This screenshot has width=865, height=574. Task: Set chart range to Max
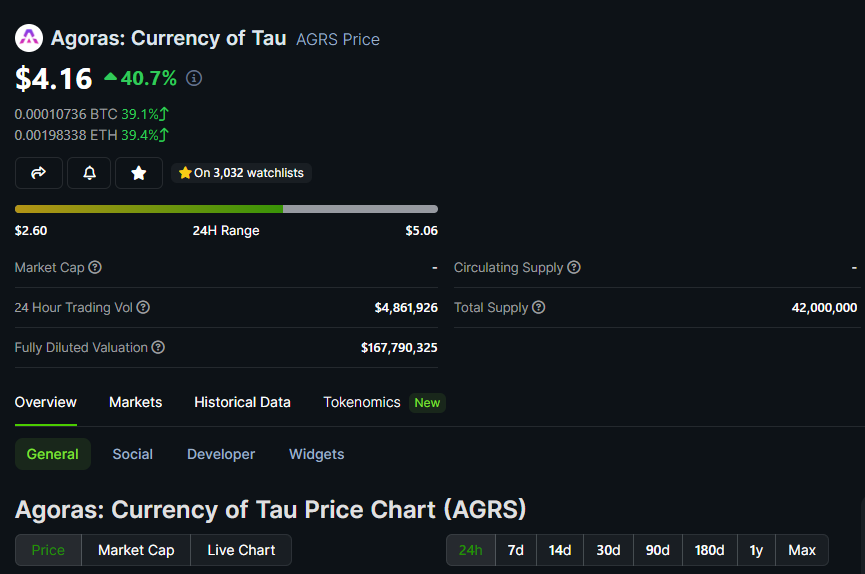802,550
